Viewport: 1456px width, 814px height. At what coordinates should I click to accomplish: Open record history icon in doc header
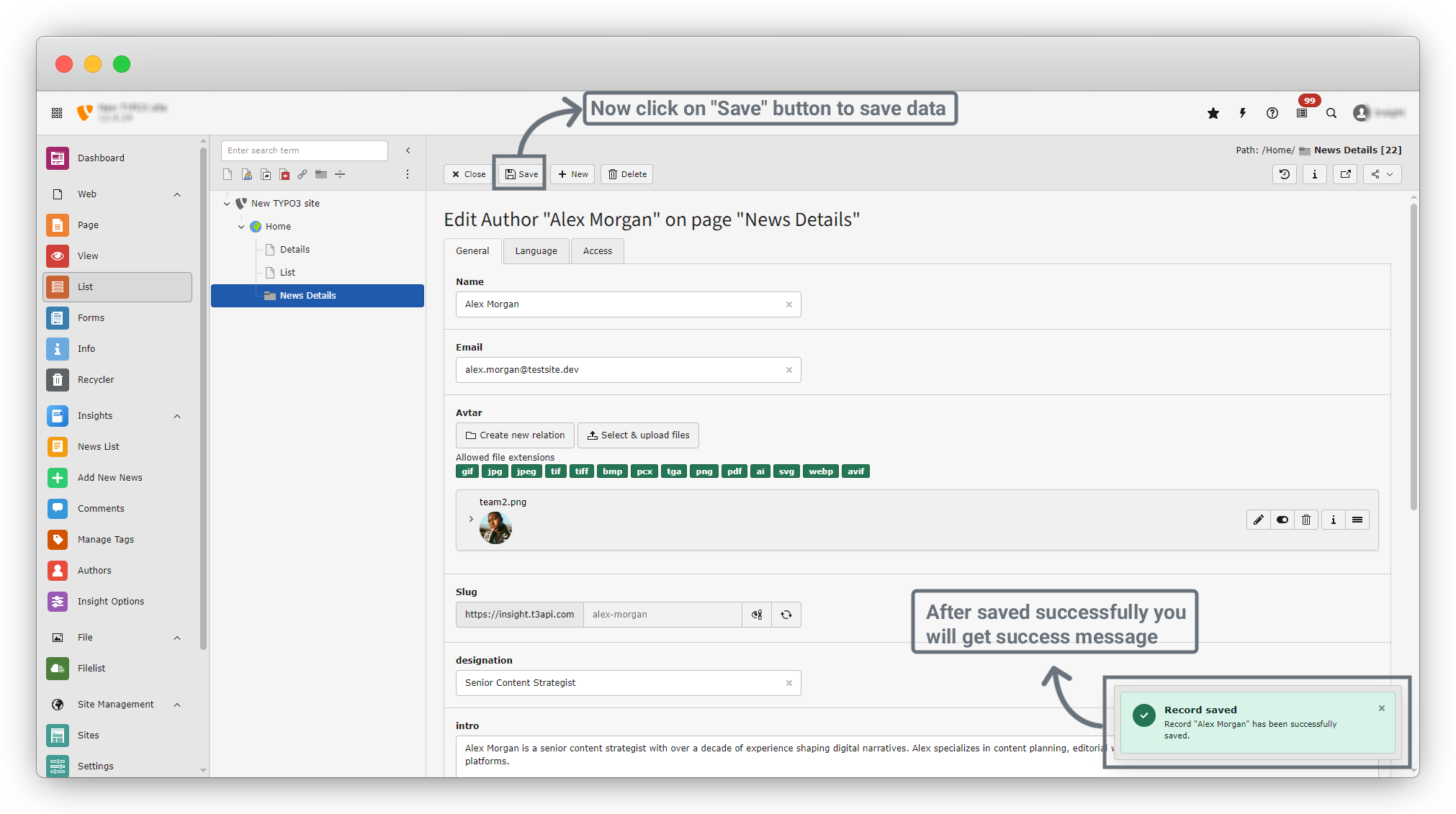[1285, 174]
